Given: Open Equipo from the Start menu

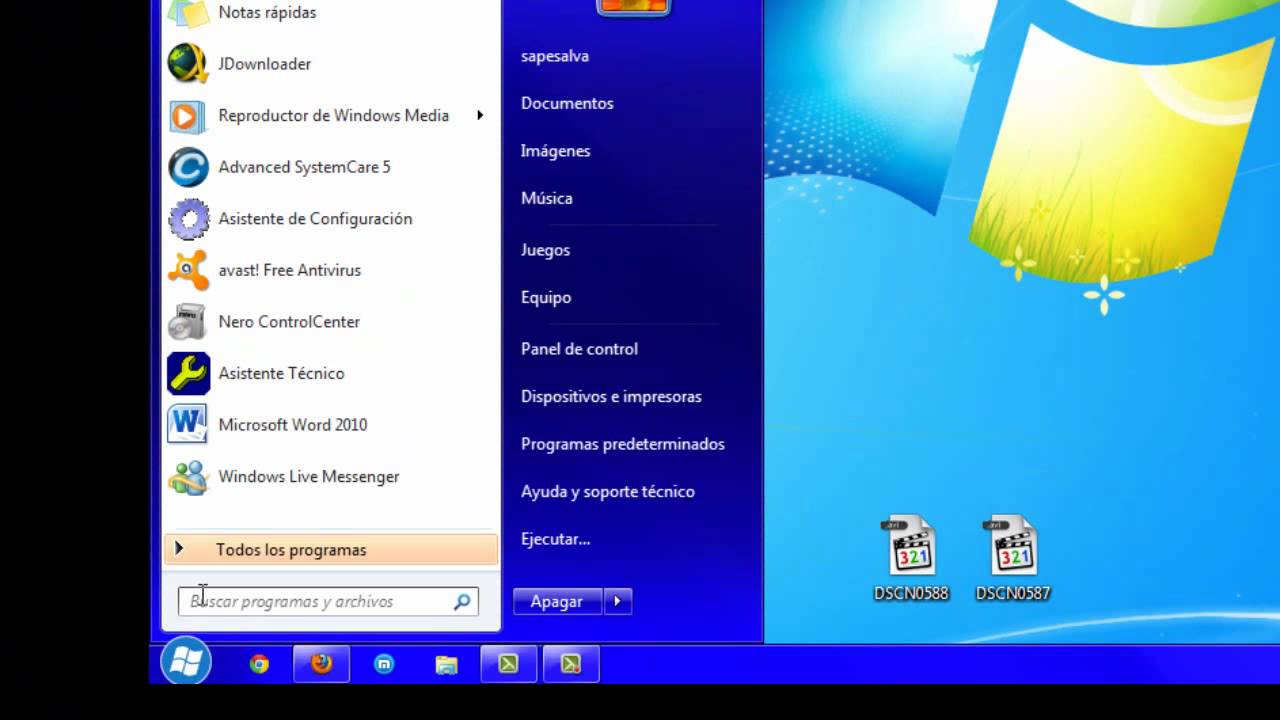Looking at the screenshot, I should pos(546,297).
